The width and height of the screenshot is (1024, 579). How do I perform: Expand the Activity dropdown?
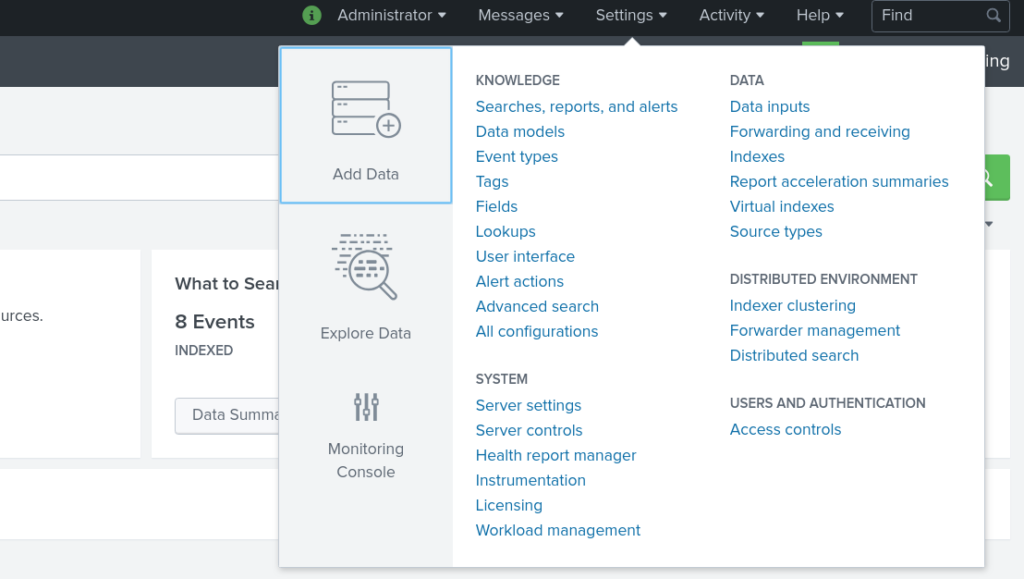click(x=731, y=15)
